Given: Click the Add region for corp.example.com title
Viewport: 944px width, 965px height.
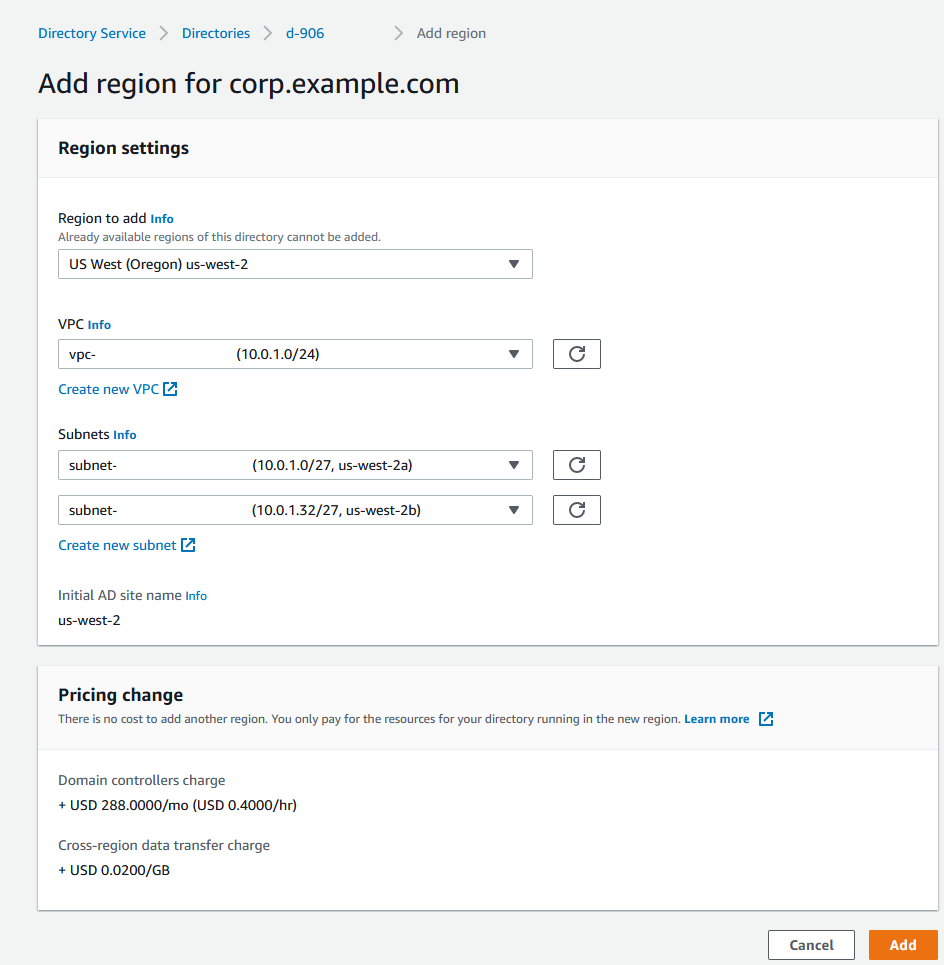Looking at the screenshot, I should coord(249,84).
